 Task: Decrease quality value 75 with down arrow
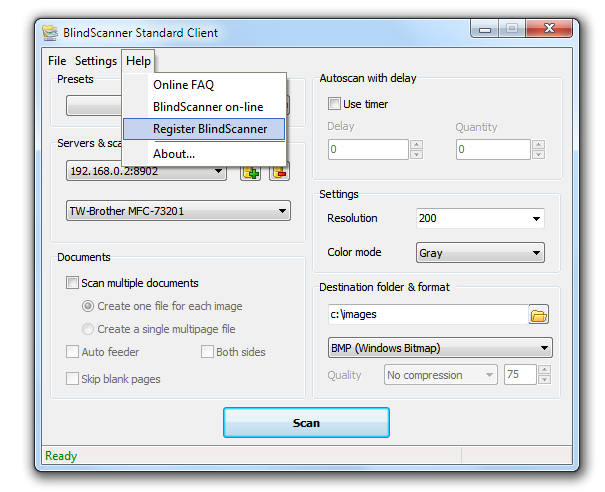click(x=544, y=380)
